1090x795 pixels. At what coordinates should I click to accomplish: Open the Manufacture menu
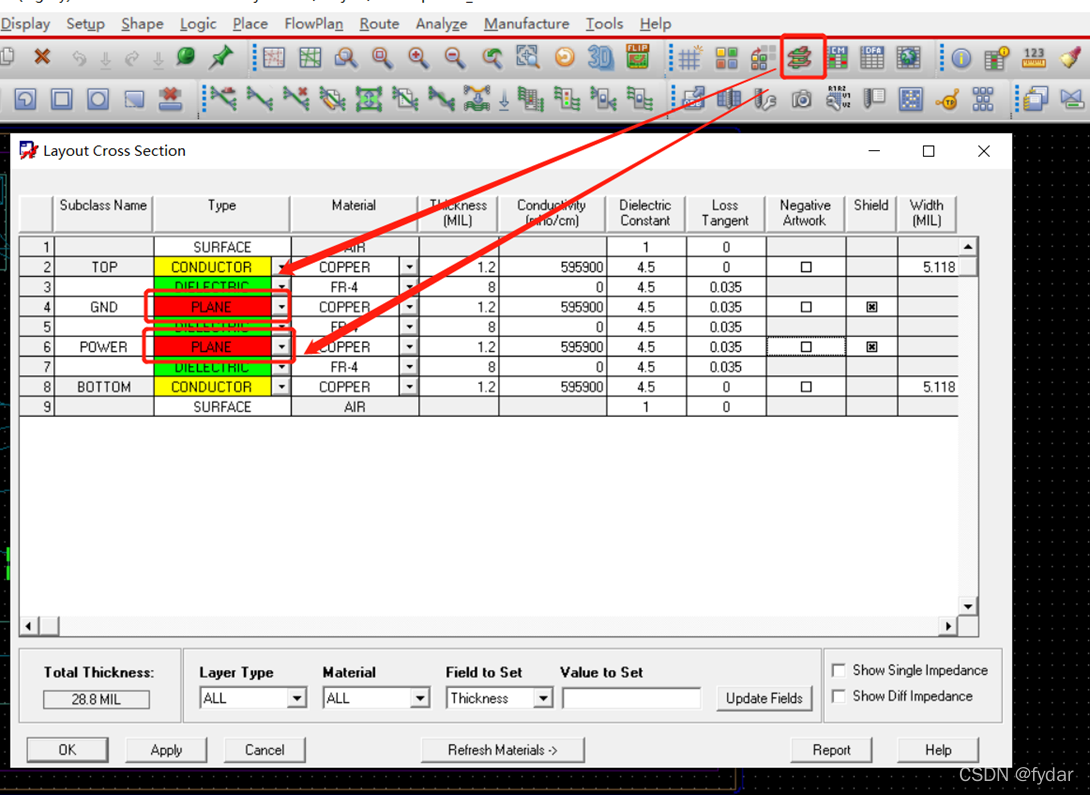coord(526,24)
